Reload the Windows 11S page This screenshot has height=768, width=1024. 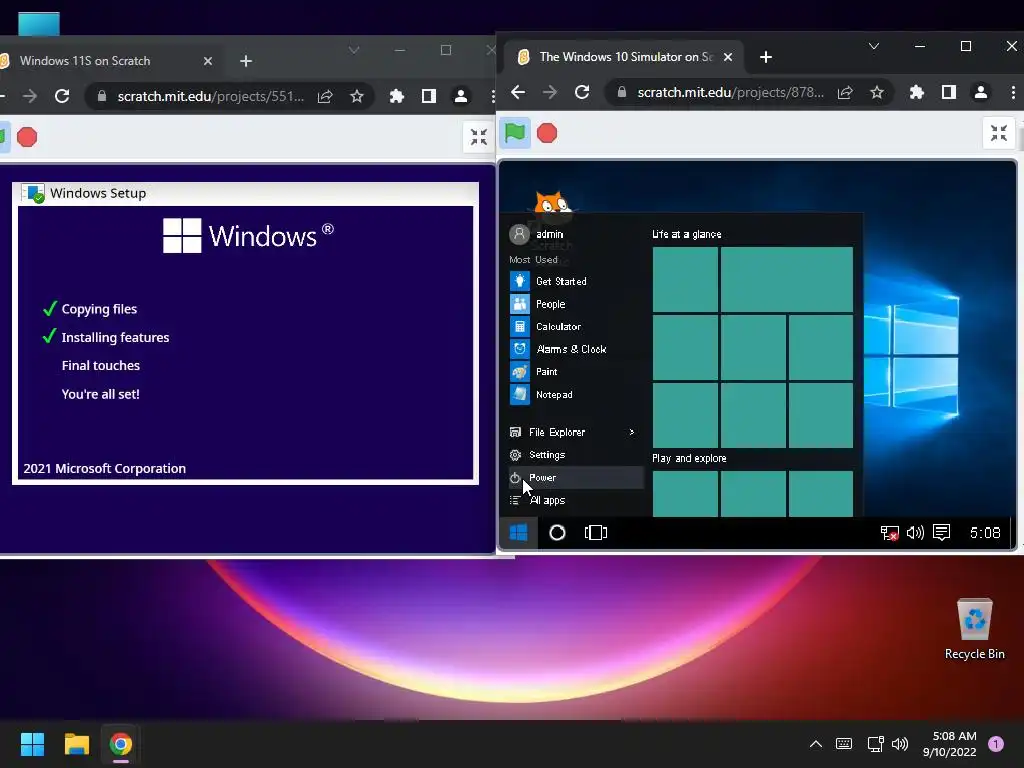pos(62,96)
